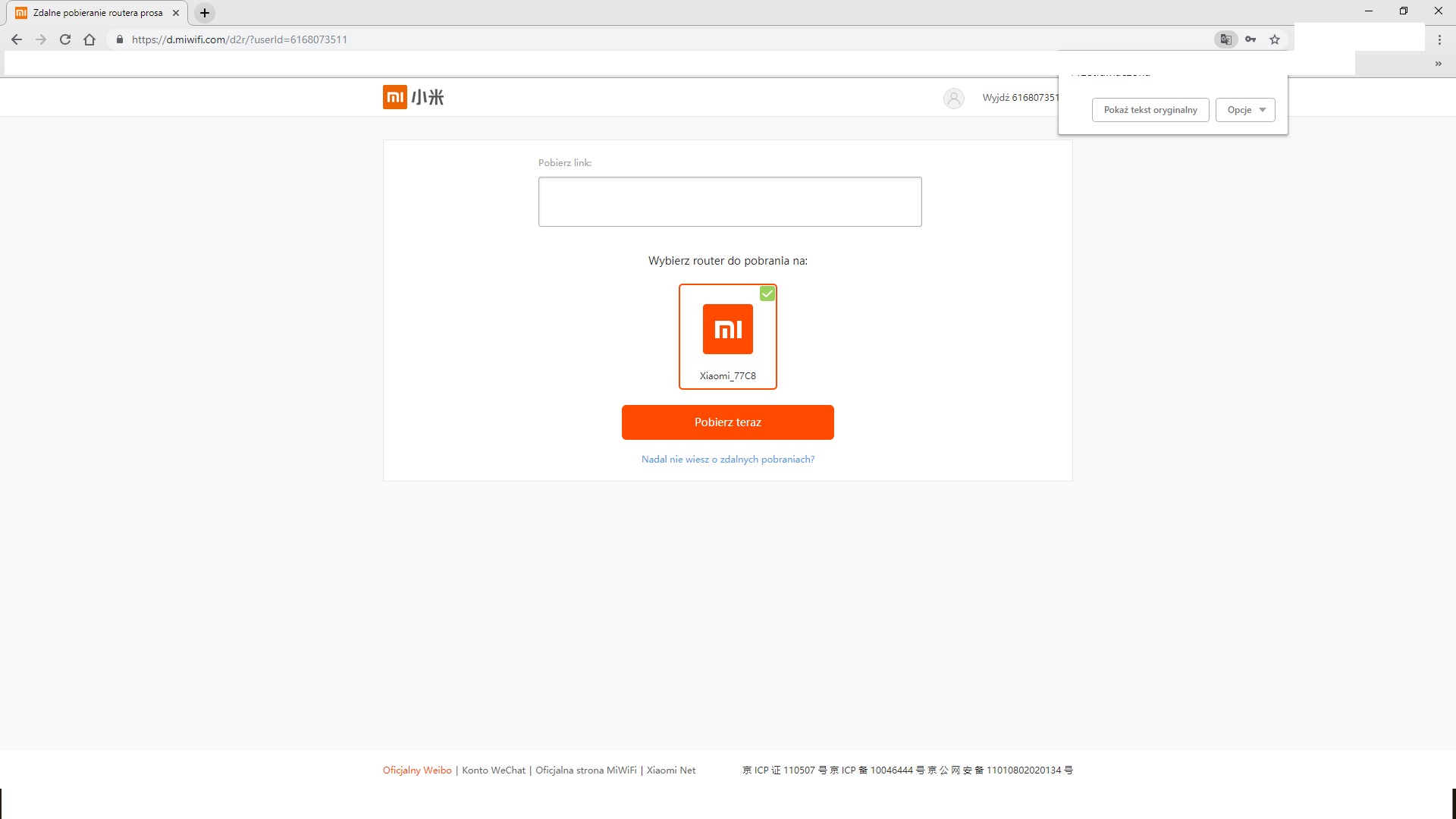1456x819 pixels.
Task: Select the Xiaomi_77C8 router tile
Action: [x=727, y=337]
